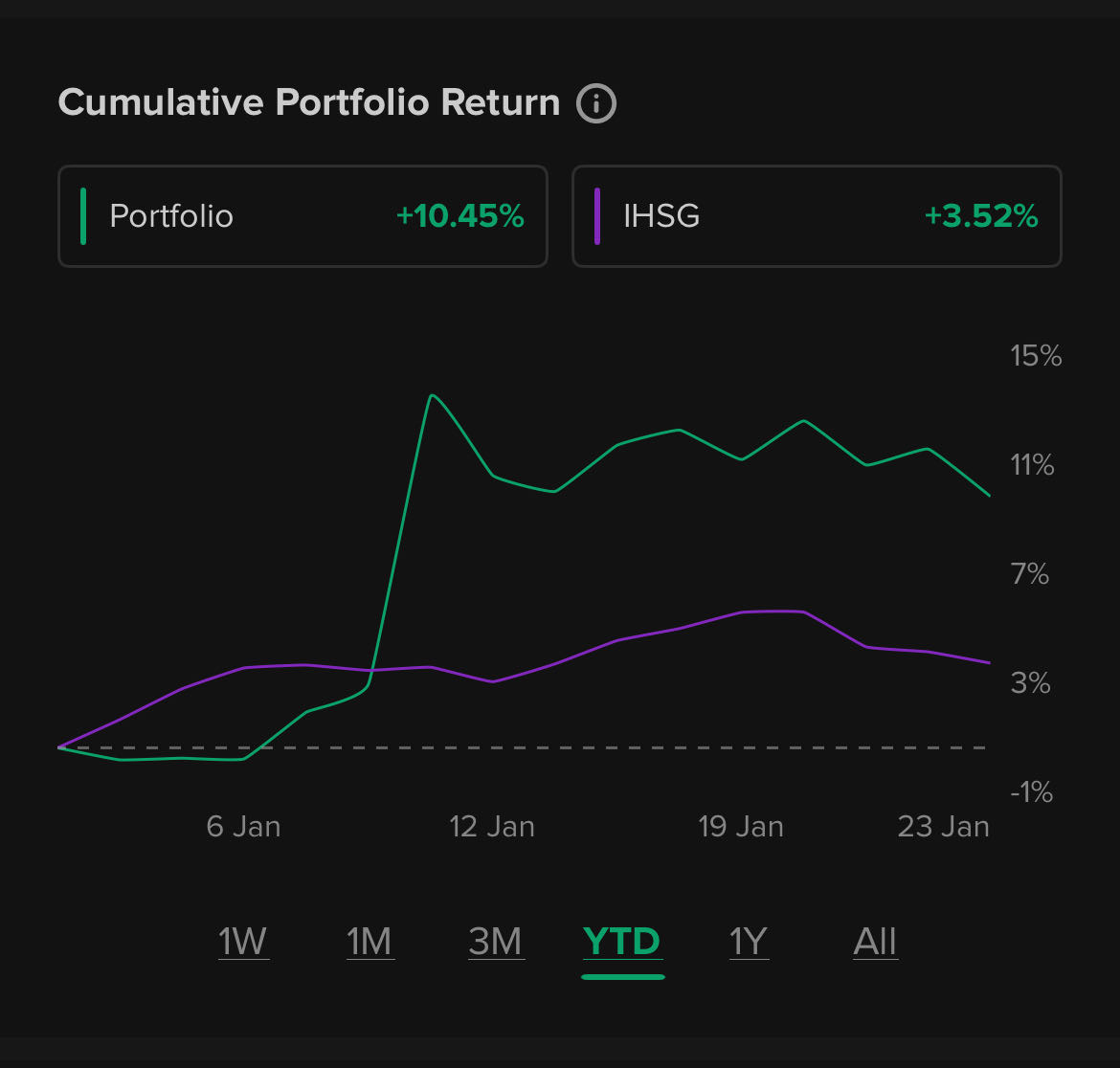Viewport: 1120px width, 1068px height.
Task: Click the +10.45% portfolio return value
Action: [460, 216]
